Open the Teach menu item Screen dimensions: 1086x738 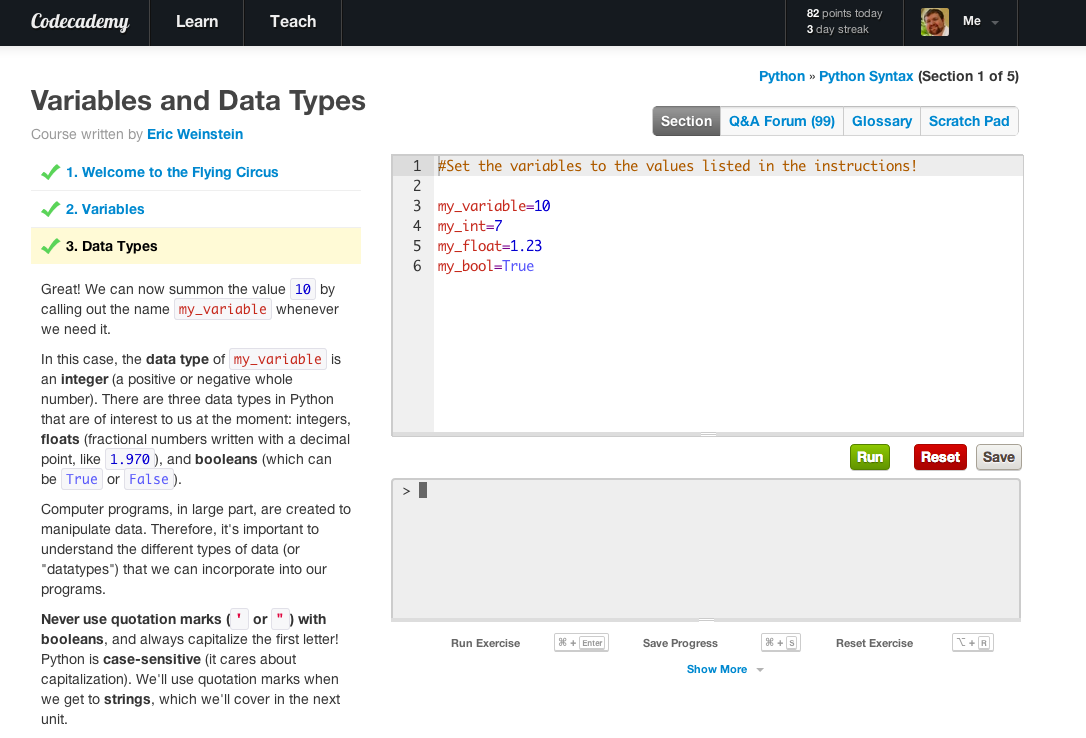[292, 22]
